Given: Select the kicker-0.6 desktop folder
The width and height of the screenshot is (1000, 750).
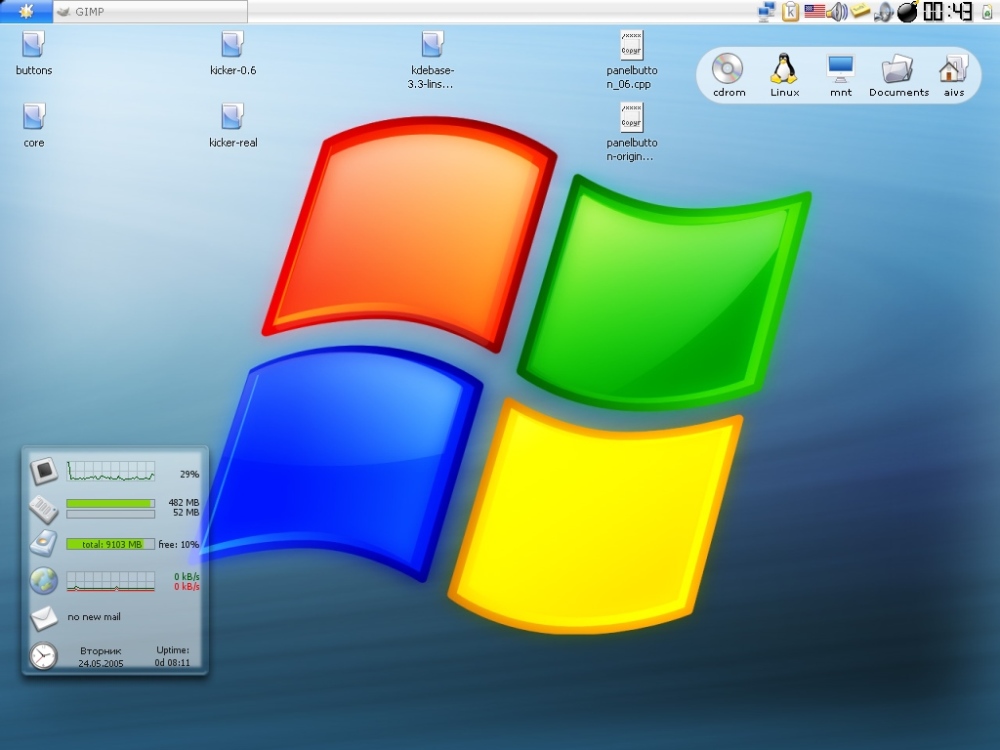Looking at the screenshot, I should coord(233,53).
